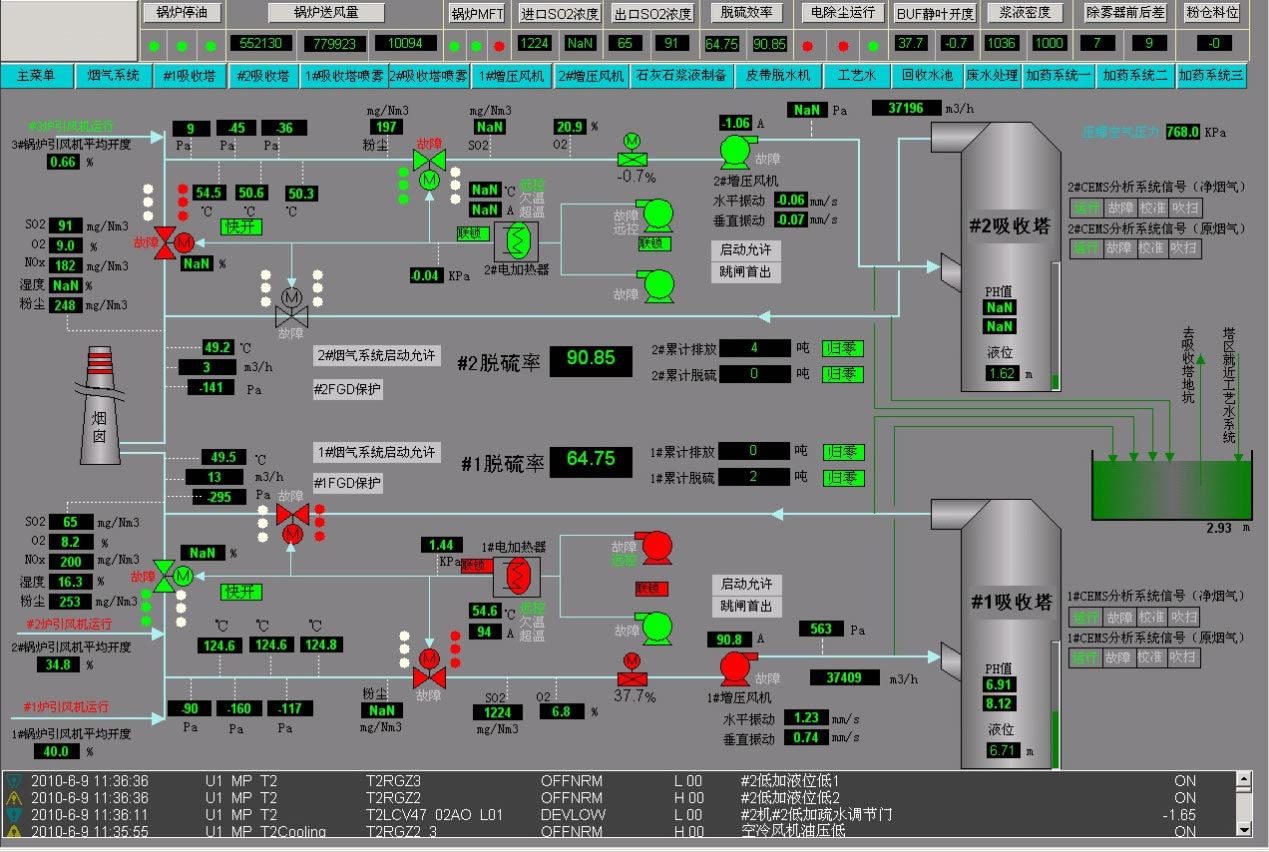Viewport: 1269px width, 852px height.
Task: Open the 石灰石浆液制备 tab
Action: point(680,77)
